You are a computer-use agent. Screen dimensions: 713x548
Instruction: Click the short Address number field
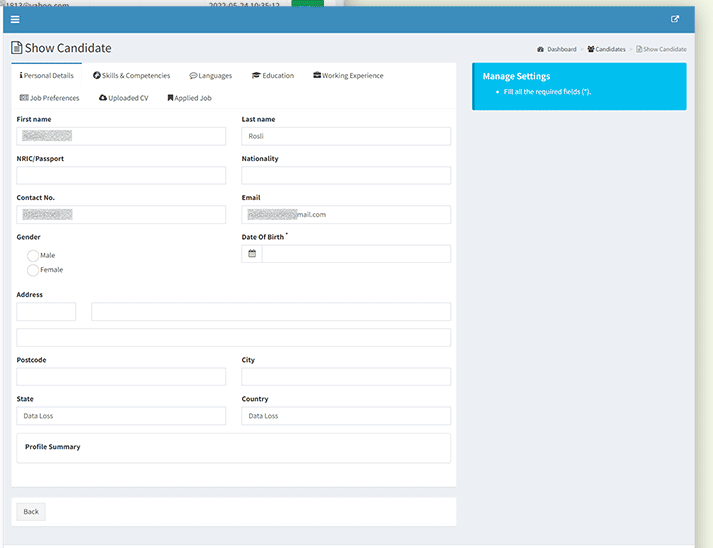click(46, 312)
